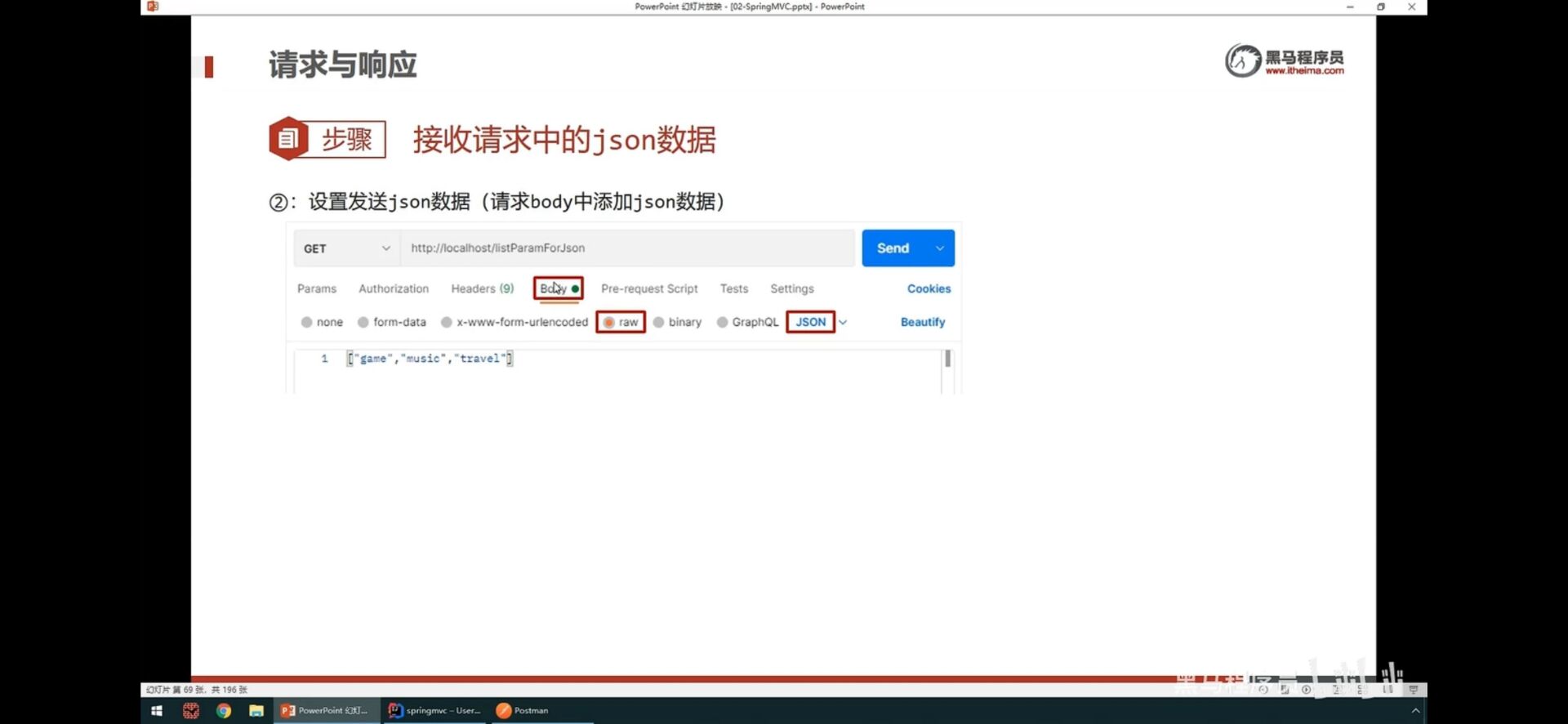This screenshot has width=1568, height=724.
Task: Select the binary radio button
Action: click(x=659, y=322)
